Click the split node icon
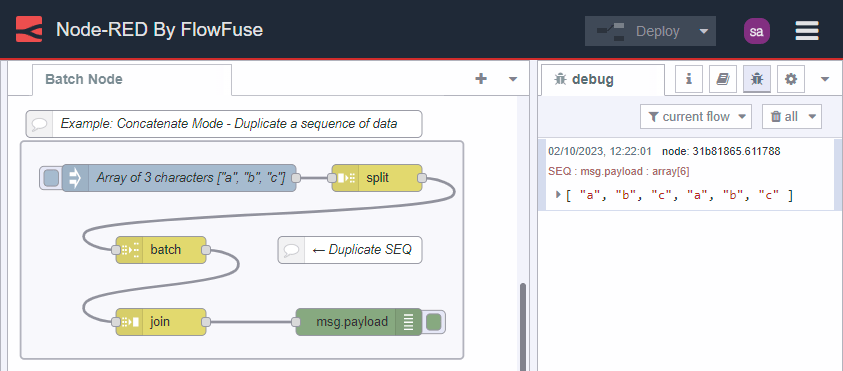Viewport: 843px width, 371px height. point(345,178)
